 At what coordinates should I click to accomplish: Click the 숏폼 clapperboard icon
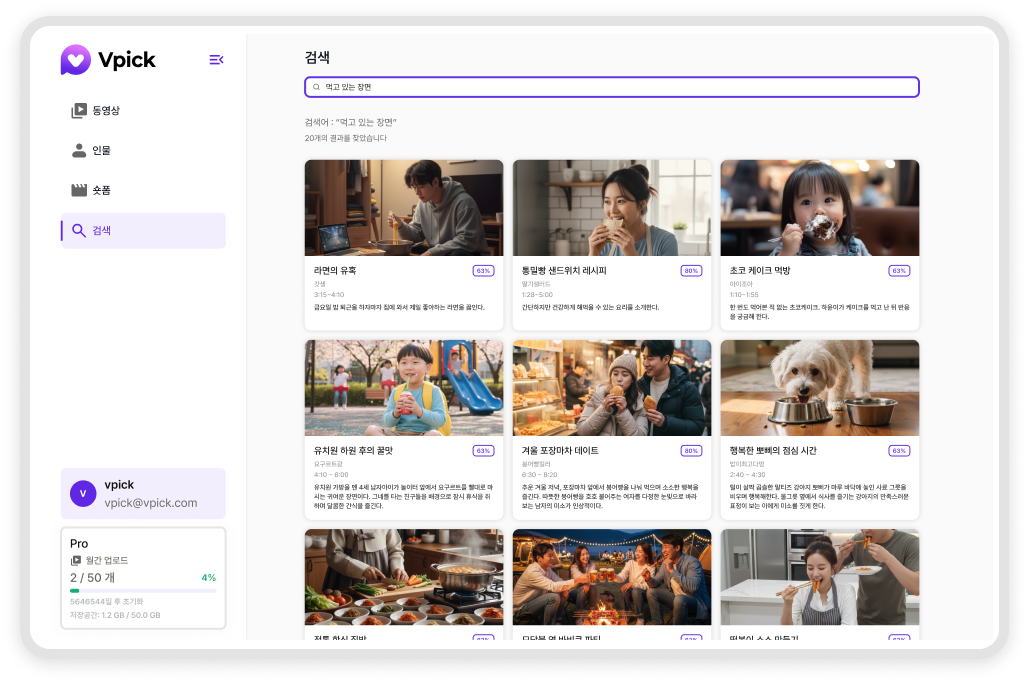(79, 190)
